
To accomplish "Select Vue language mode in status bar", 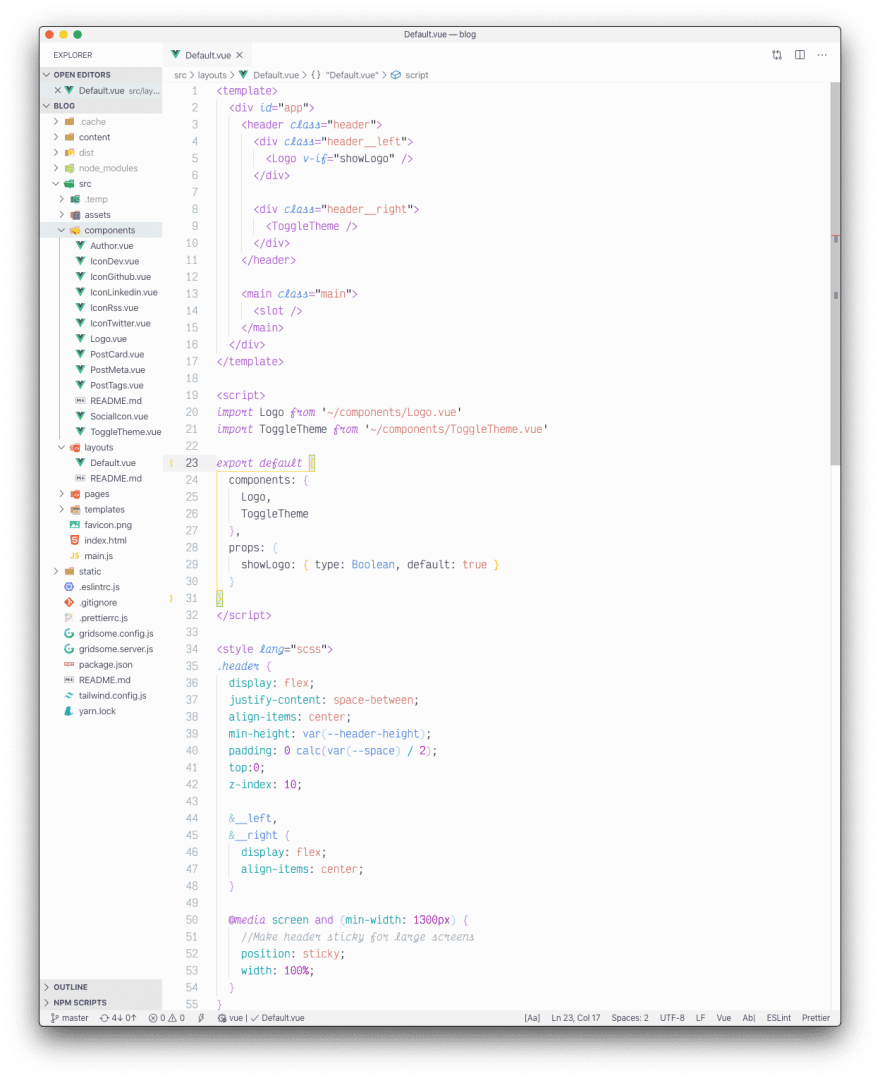I will 723,1018.
